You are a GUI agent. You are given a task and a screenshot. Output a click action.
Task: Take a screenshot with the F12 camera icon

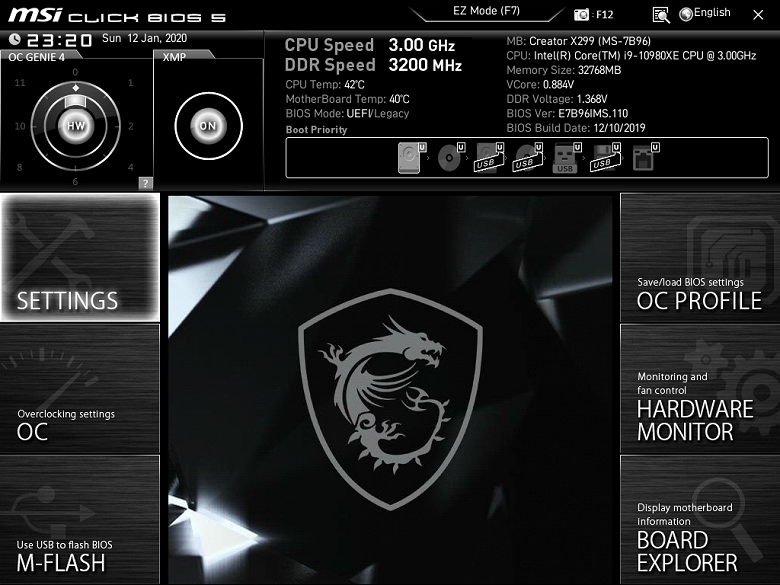(581, 14)
